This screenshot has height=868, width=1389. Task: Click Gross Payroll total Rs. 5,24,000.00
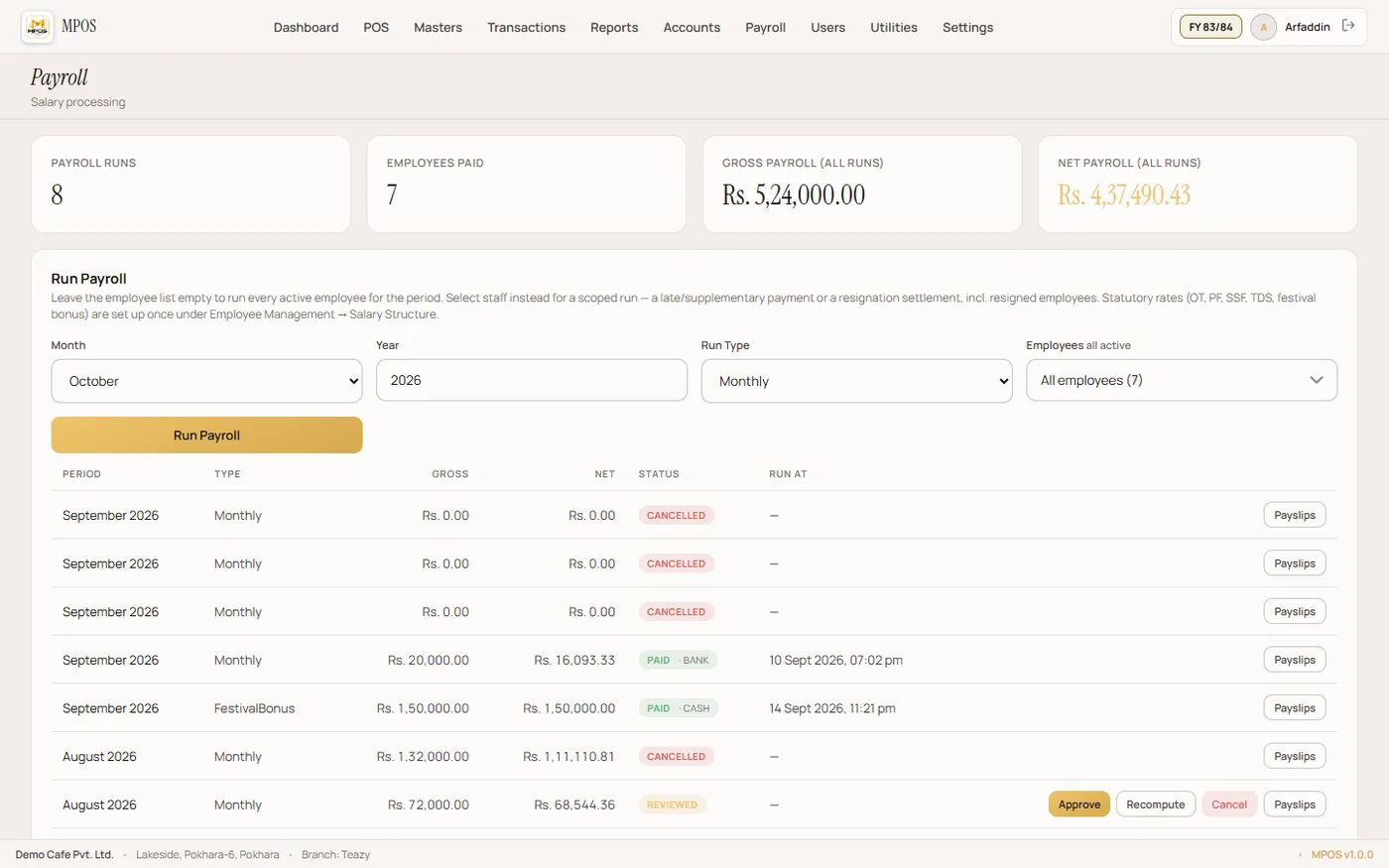coord(794,195)
